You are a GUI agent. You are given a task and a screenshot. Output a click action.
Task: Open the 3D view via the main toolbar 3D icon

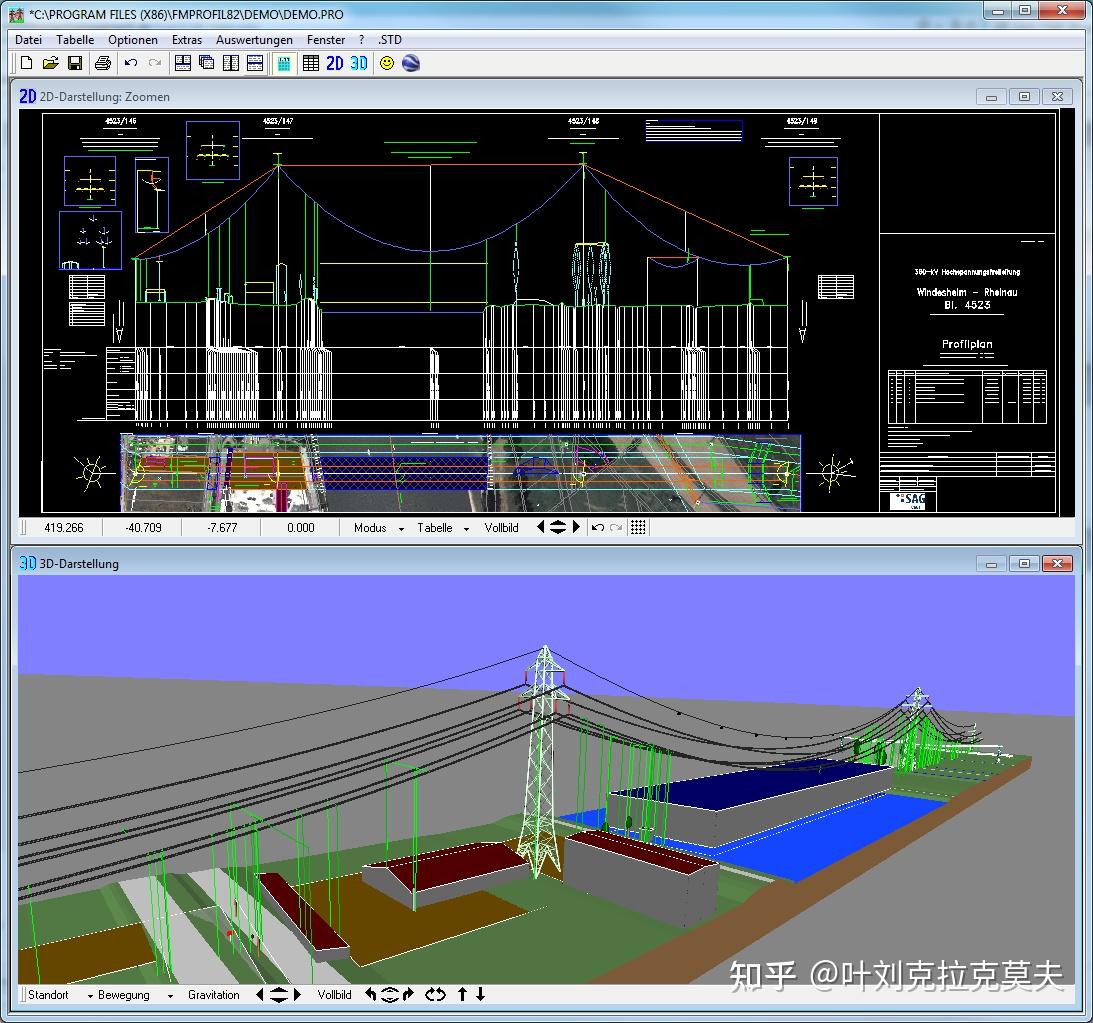359,63
